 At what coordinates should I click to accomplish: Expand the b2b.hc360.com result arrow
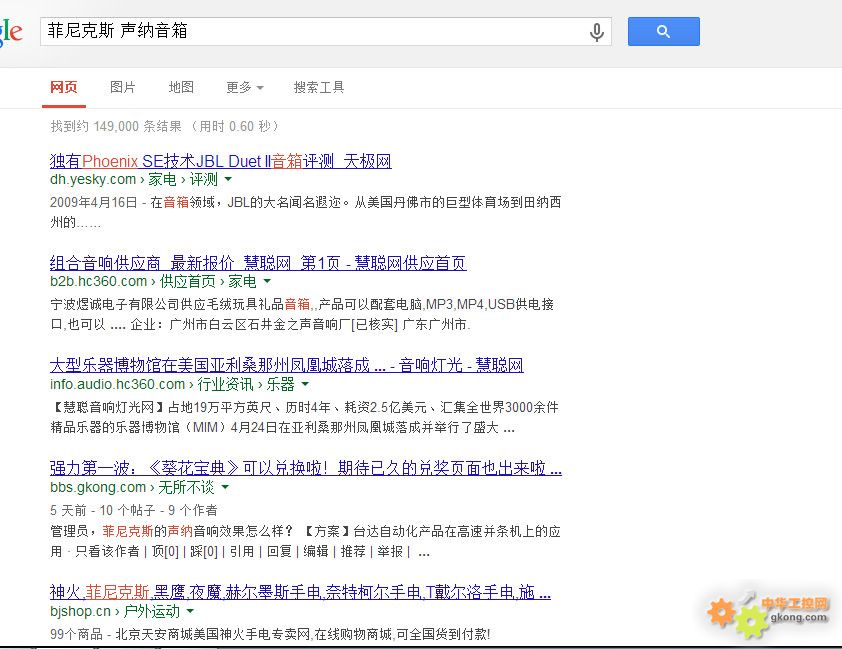point(267,281)
